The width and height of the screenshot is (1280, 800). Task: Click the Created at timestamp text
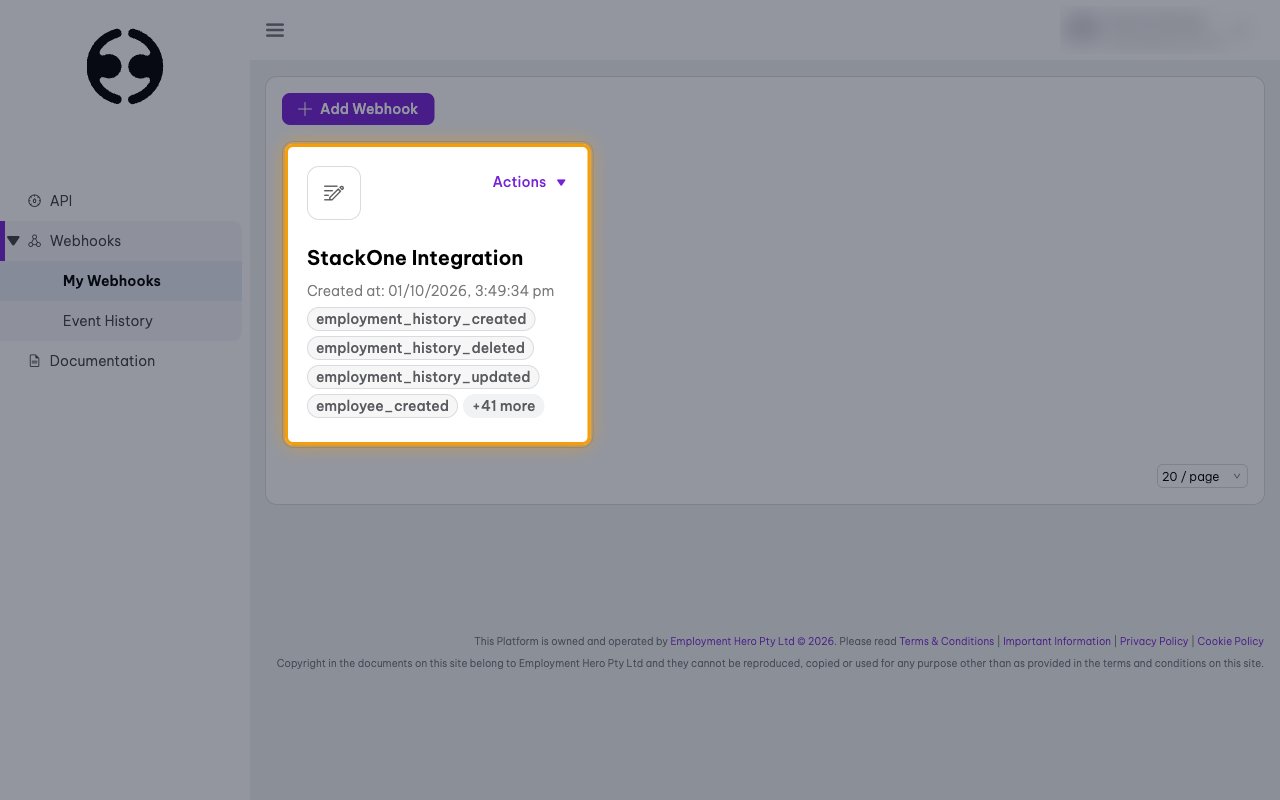431,291
